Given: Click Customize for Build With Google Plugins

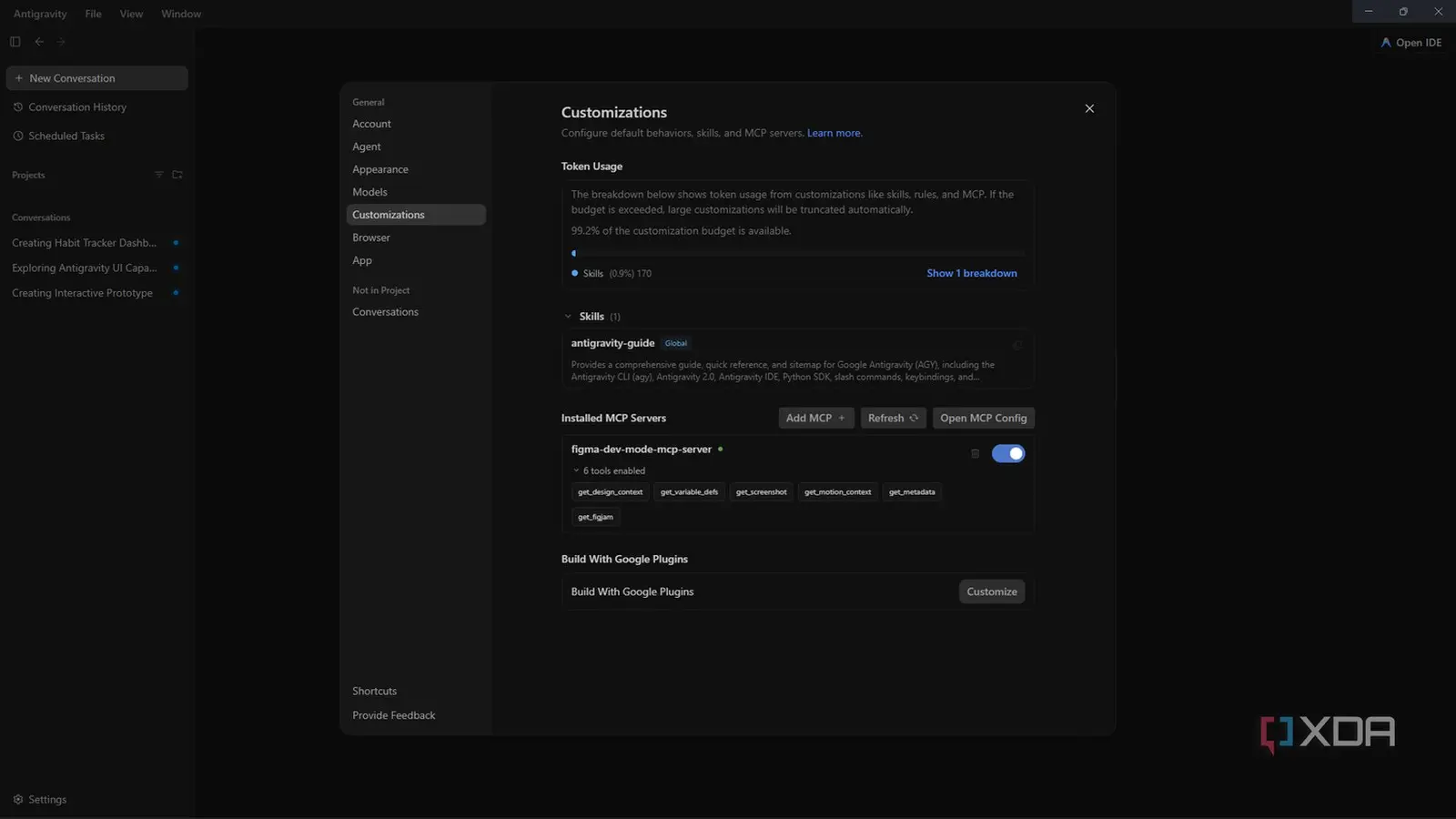Looking at the screenshot, I should click(x=992, y=591).
